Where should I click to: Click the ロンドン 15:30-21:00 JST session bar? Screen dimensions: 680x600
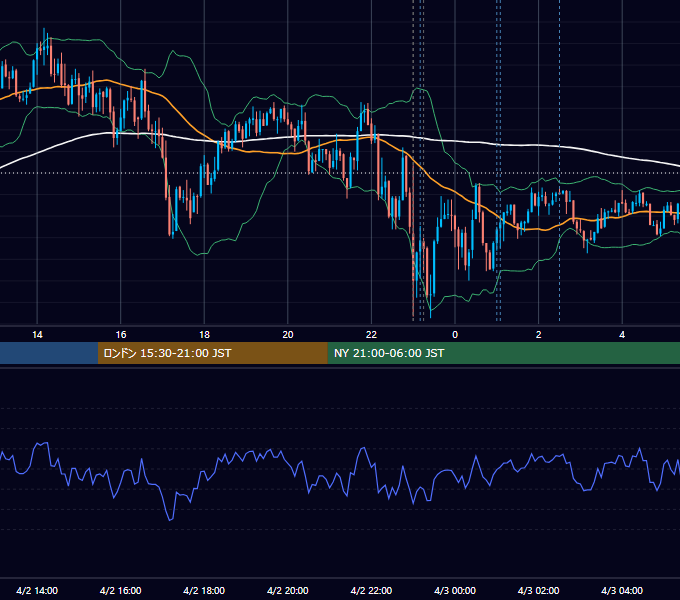click(212, 353)
